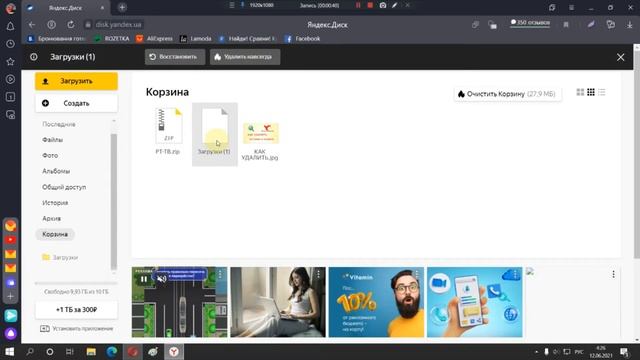This screenshot has width=640, height=360.
Task: Open Загрузки folder in sidebar
Action: (60, 258)
